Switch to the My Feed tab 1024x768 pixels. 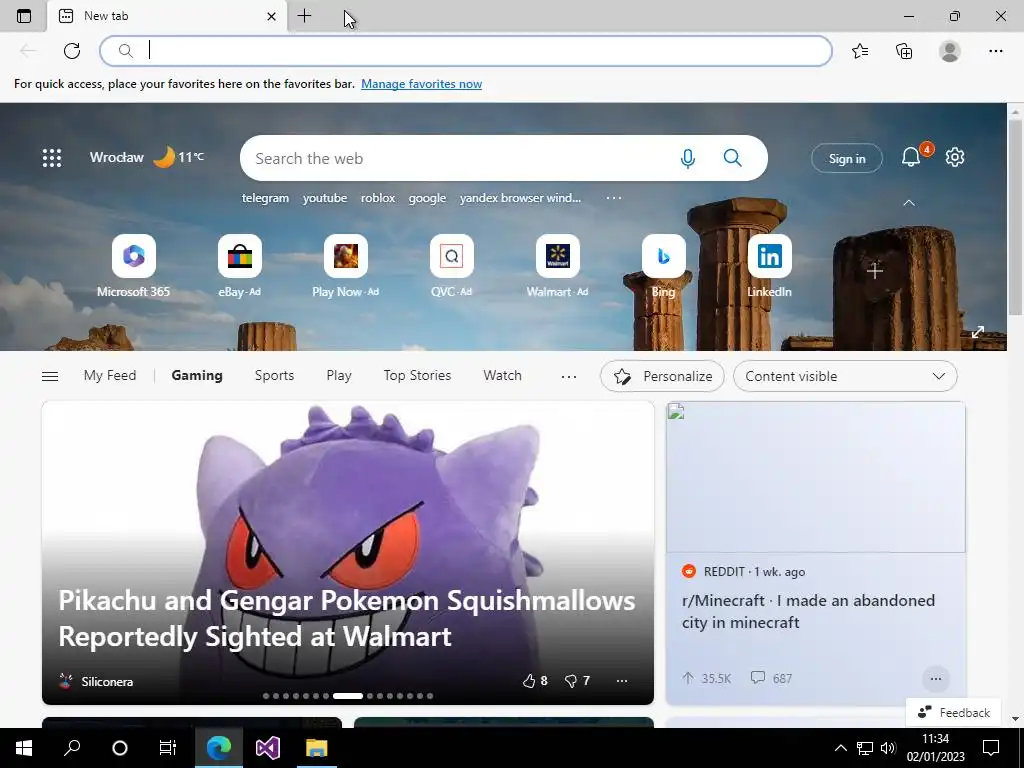coord(110,376)
